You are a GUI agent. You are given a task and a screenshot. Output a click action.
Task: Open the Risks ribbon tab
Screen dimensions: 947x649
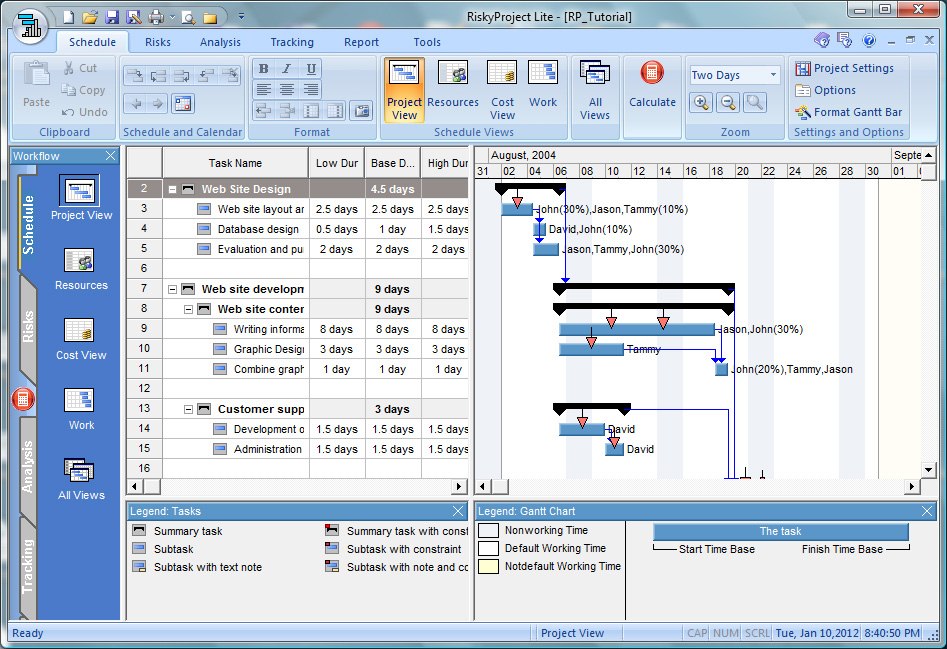coord(157,42)
